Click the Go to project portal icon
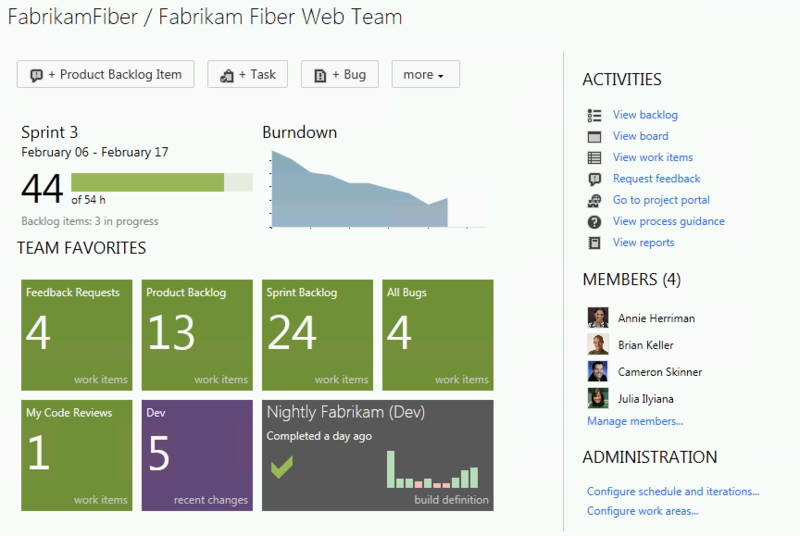The height and width of the screenshot is (536, 800). pyautogui.click(x=594, y=200)
